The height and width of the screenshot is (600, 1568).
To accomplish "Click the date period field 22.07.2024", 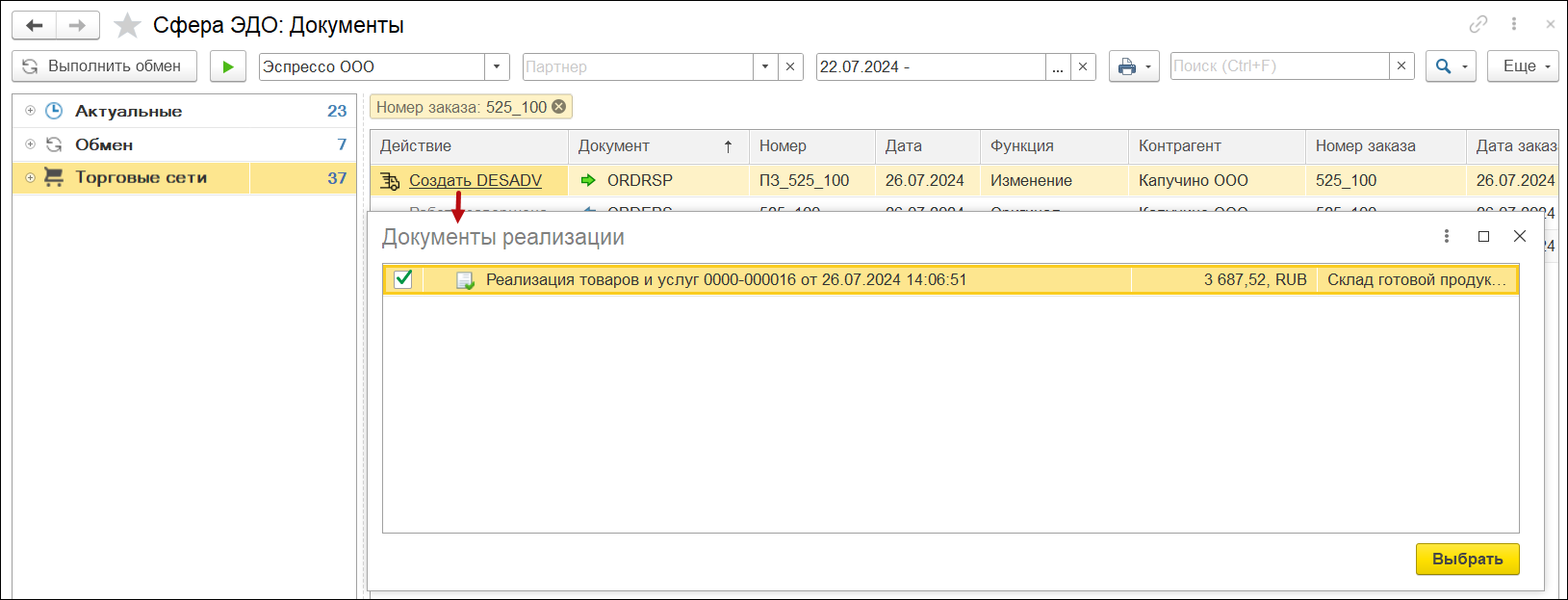I will pyautogui.click(x=930, y=66).
